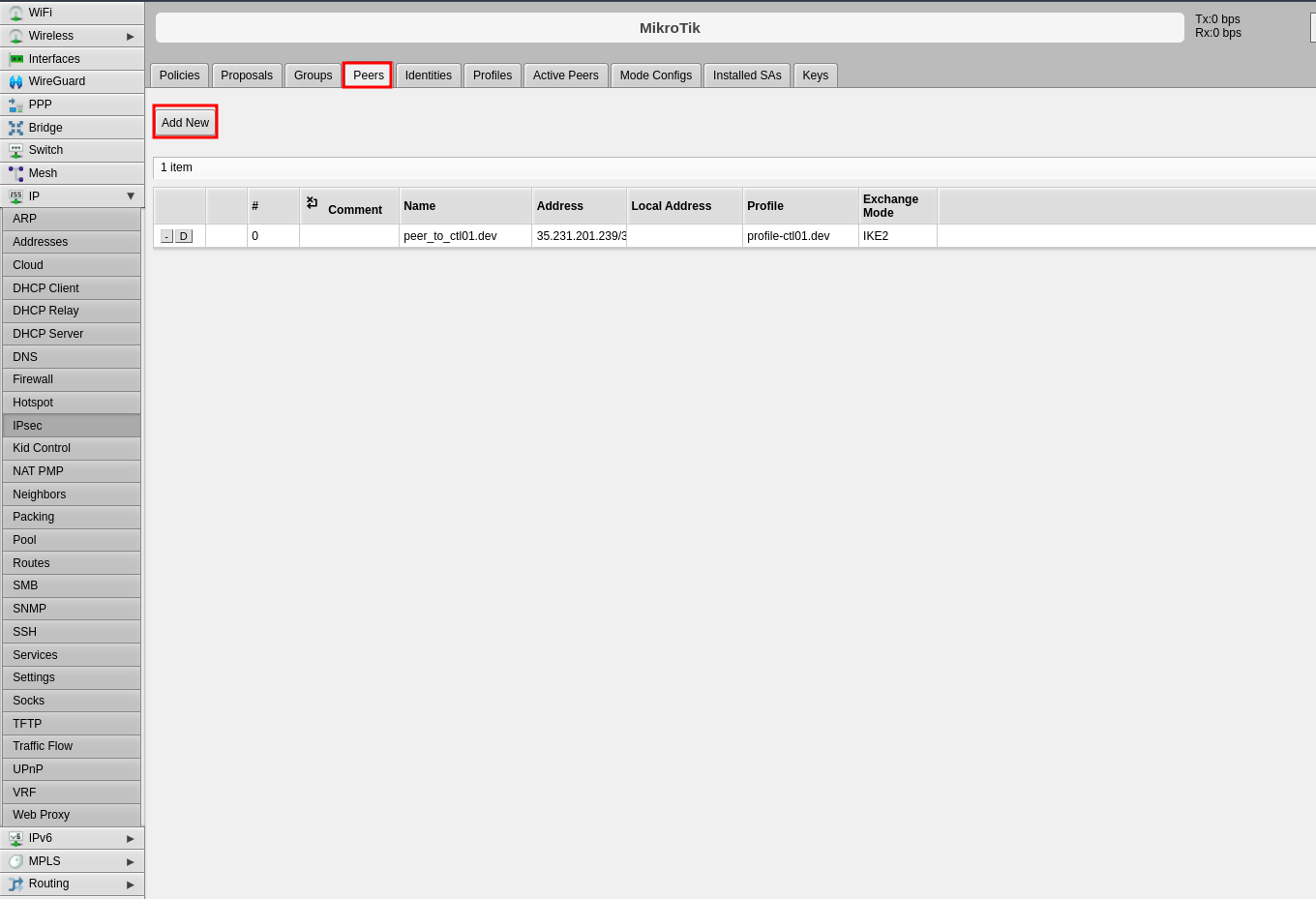This screenshot has width=1316, height=899.
Task: Collapse the IP menu arrow
Action: pos(131,196)
